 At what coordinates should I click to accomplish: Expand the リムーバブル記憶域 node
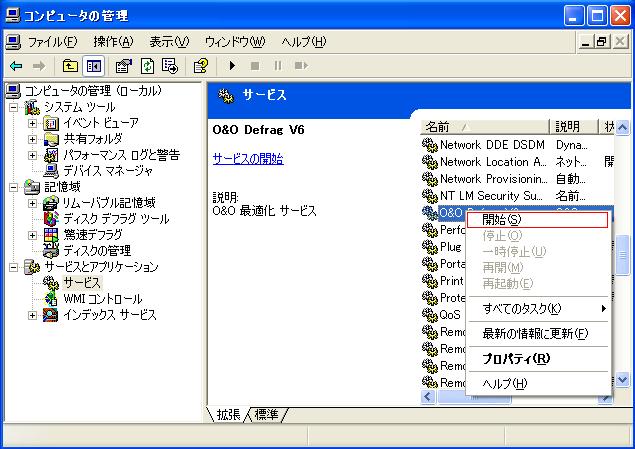coord(32,203)
